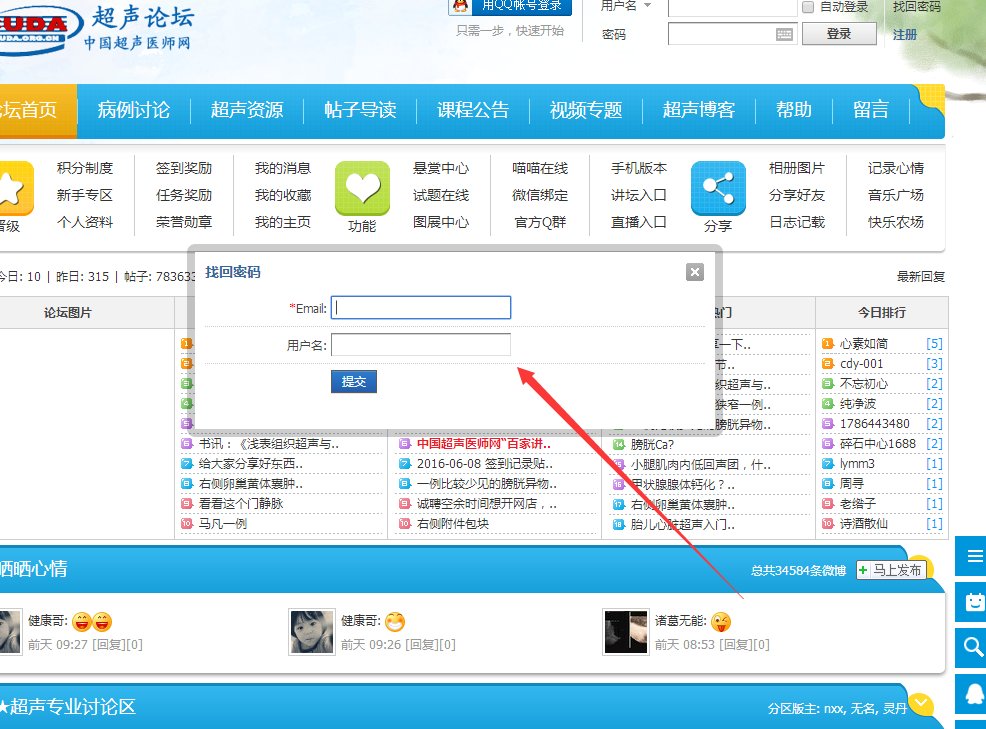Submit the form with 提交 button
This screenshot has height=729, width=986.
point(353,381)
